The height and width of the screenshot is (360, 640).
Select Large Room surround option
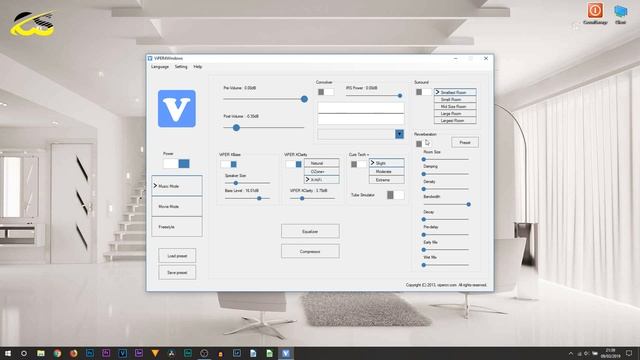455,113
